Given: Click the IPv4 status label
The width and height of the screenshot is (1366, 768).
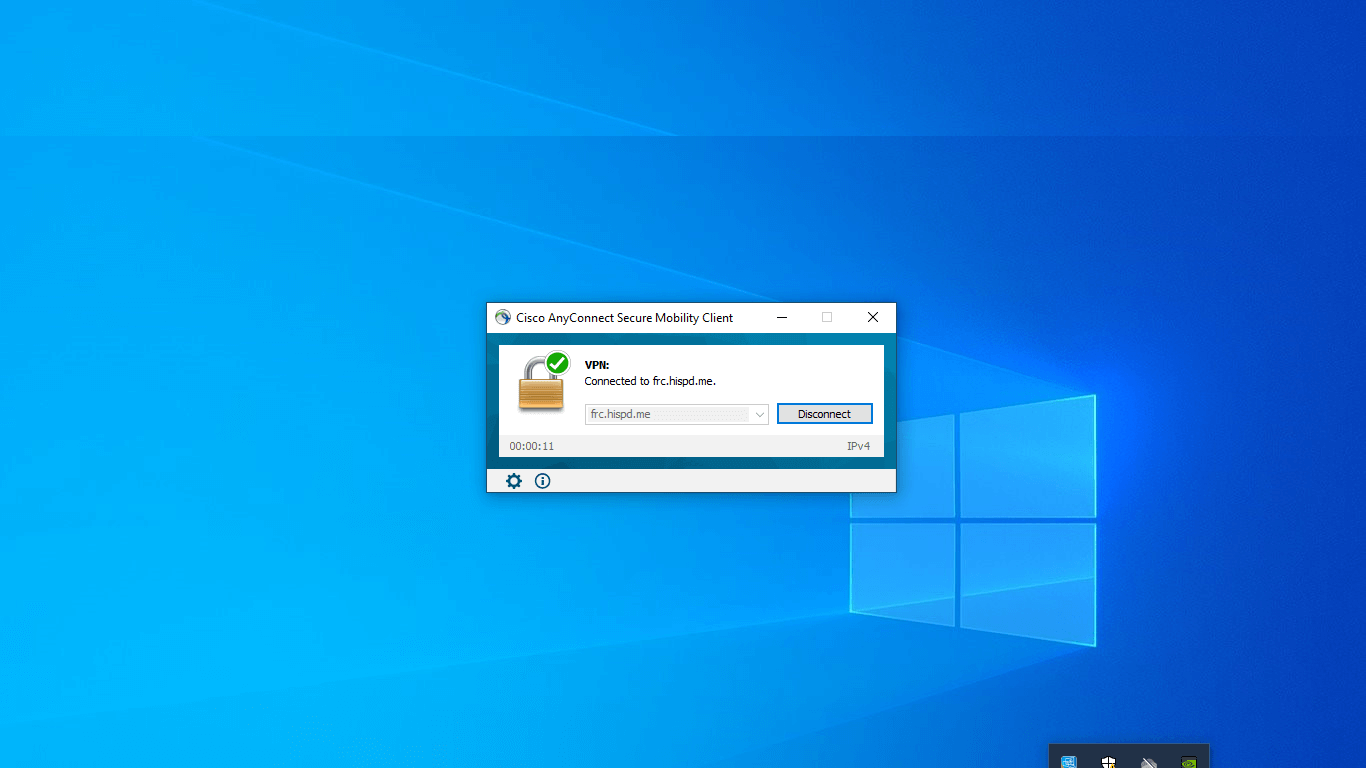Looking at the screenshot, I should coord(858,446).
